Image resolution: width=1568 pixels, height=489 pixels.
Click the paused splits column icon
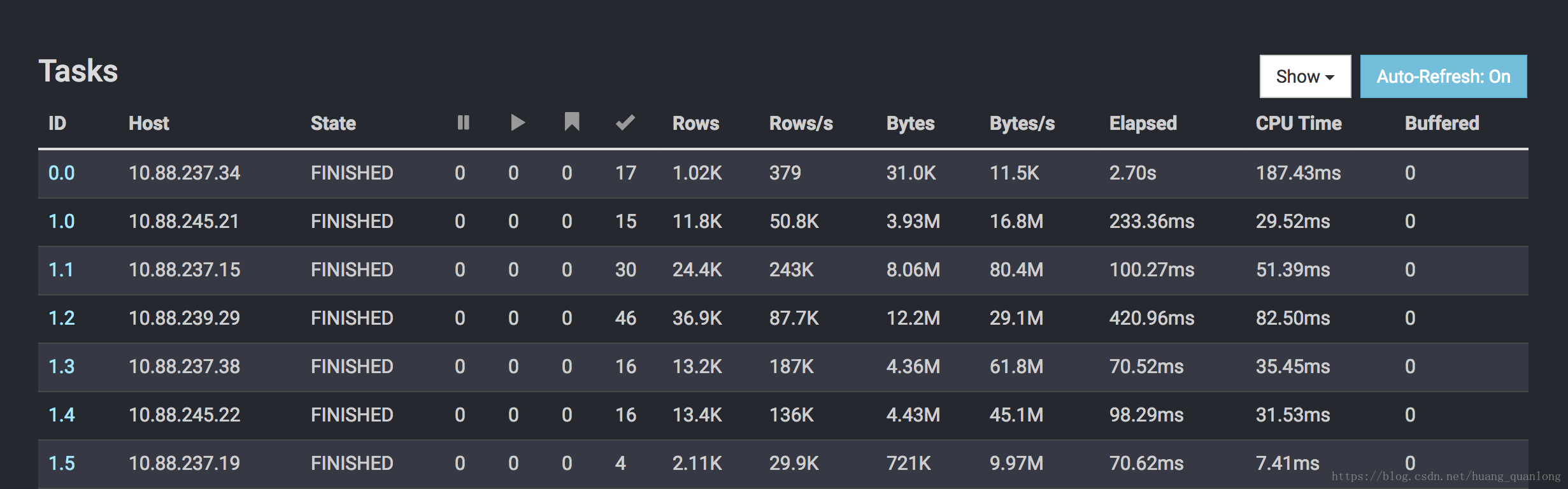point(463,122)
